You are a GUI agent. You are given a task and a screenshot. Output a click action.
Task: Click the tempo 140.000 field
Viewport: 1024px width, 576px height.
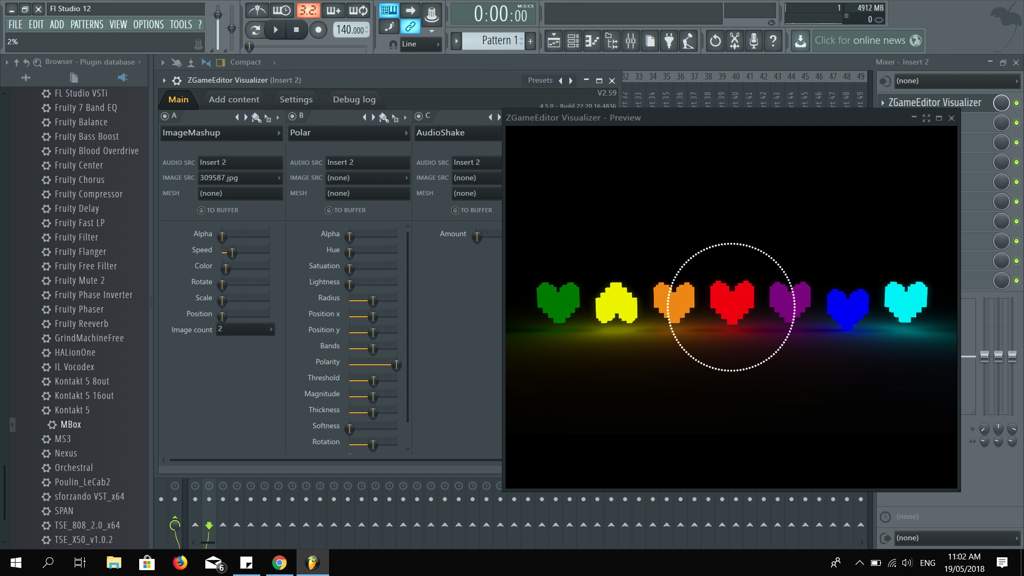[x=351, y=29]
